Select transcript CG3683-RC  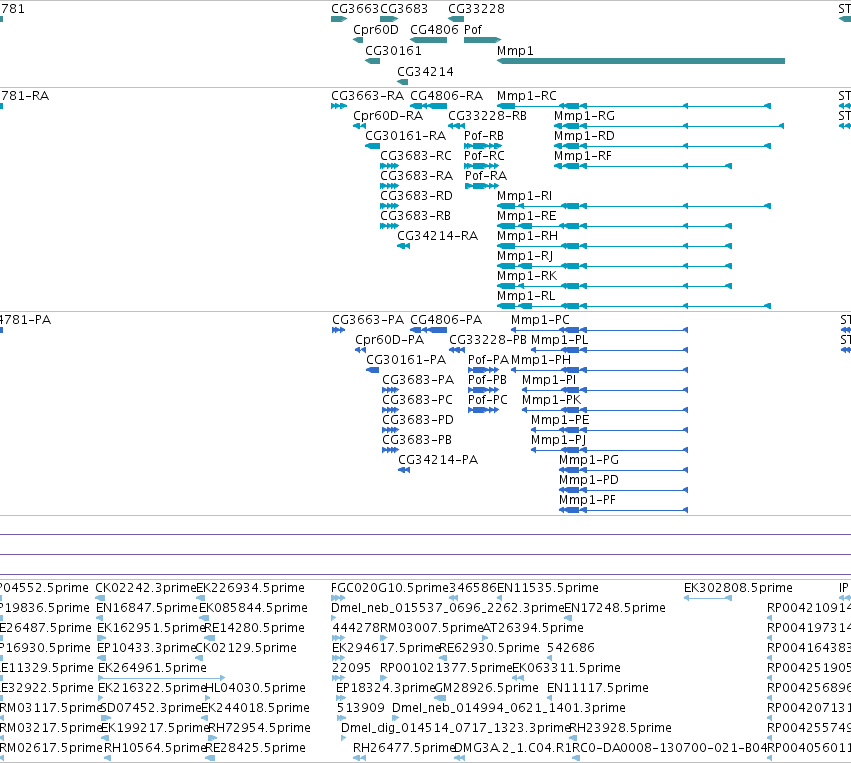(x=416, y=156)
